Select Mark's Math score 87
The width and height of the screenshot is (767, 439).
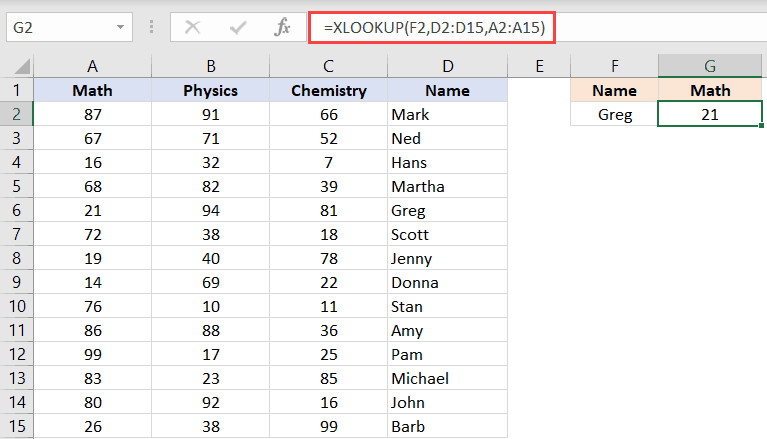tap(92, 115)
